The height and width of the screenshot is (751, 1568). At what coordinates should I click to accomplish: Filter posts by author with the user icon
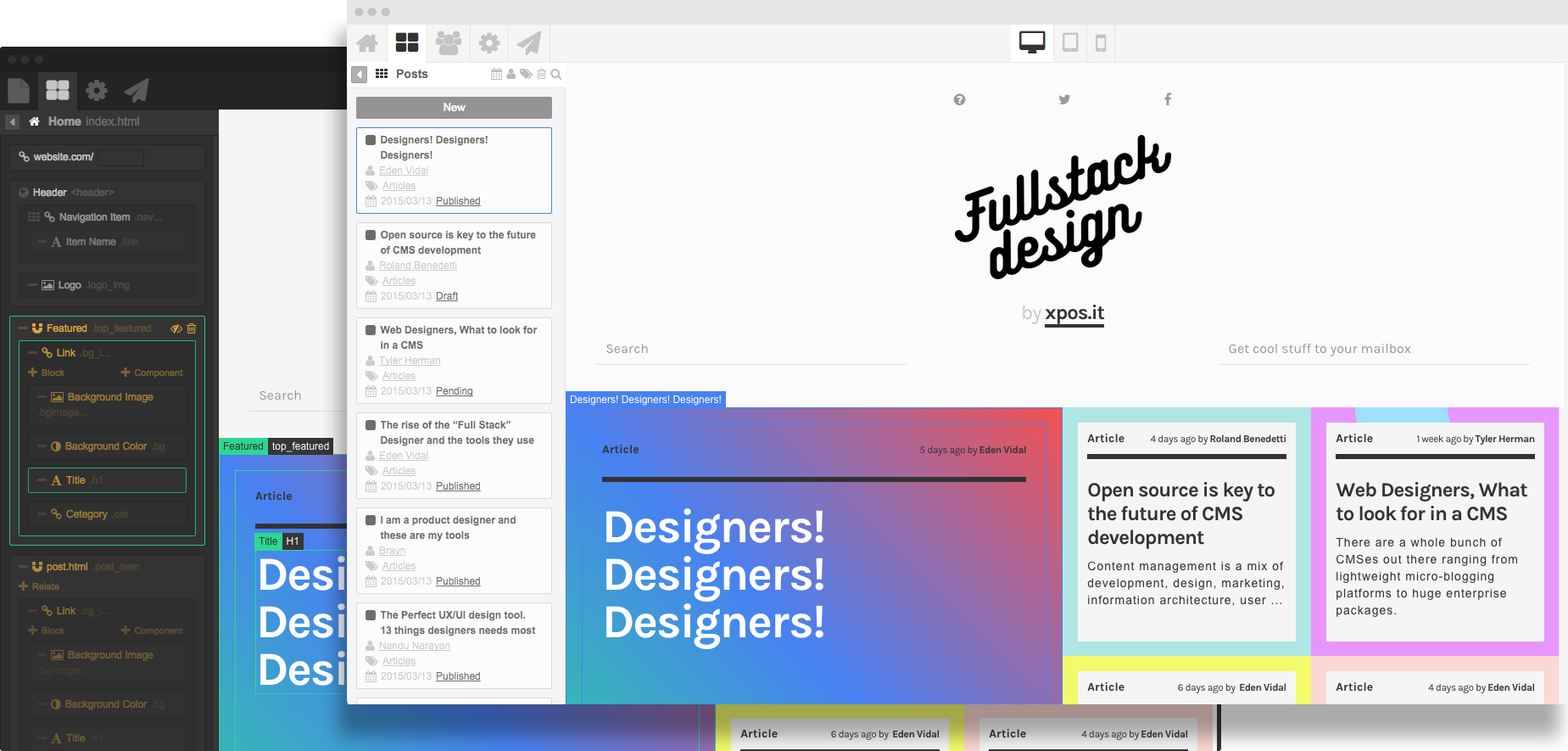(511, 74)
